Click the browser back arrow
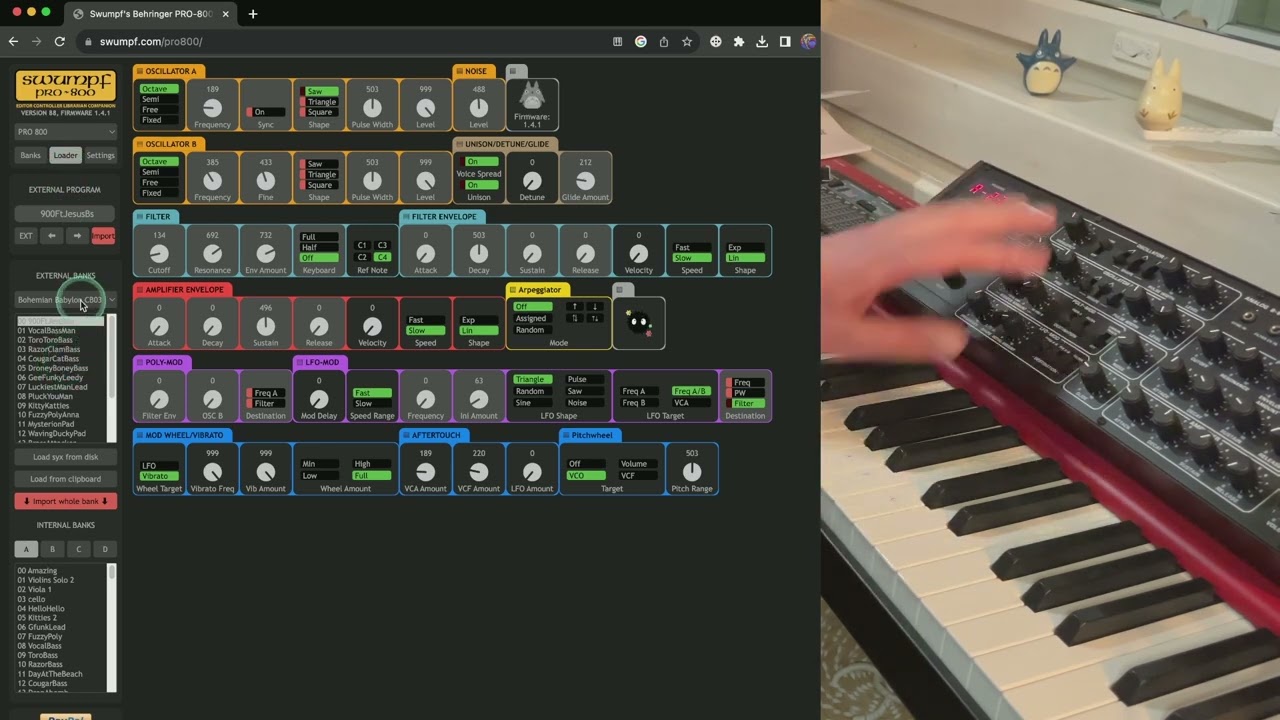Screen dimensions: 1280x720 [x=14, y=42]
